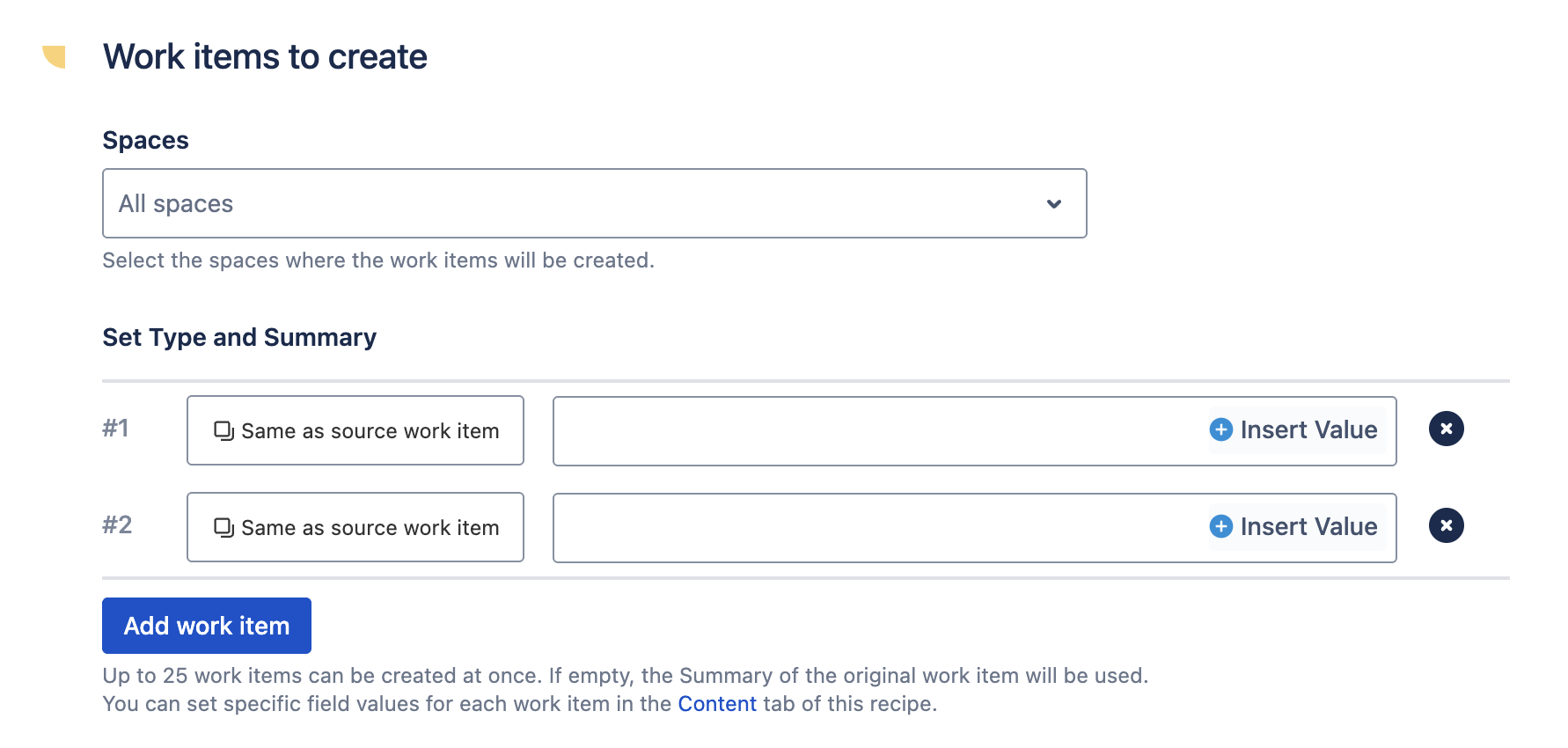Viewport: 1568px width, 748px height.
Task: Remove work item row #1
Action: click(x=1446, y=429)
